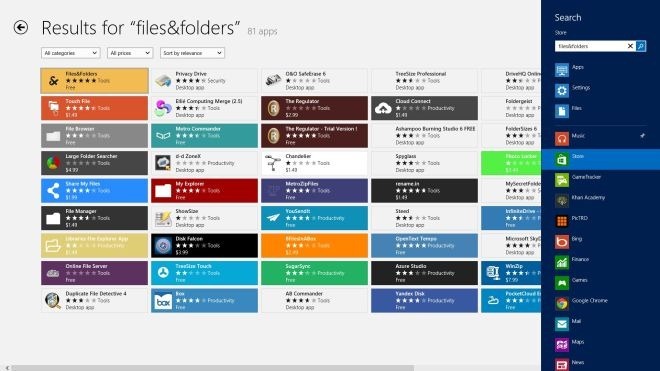The width and height of the screenshot is (660, 371).
Task: Clear the search box with X
Action: (x=630, y=46)
